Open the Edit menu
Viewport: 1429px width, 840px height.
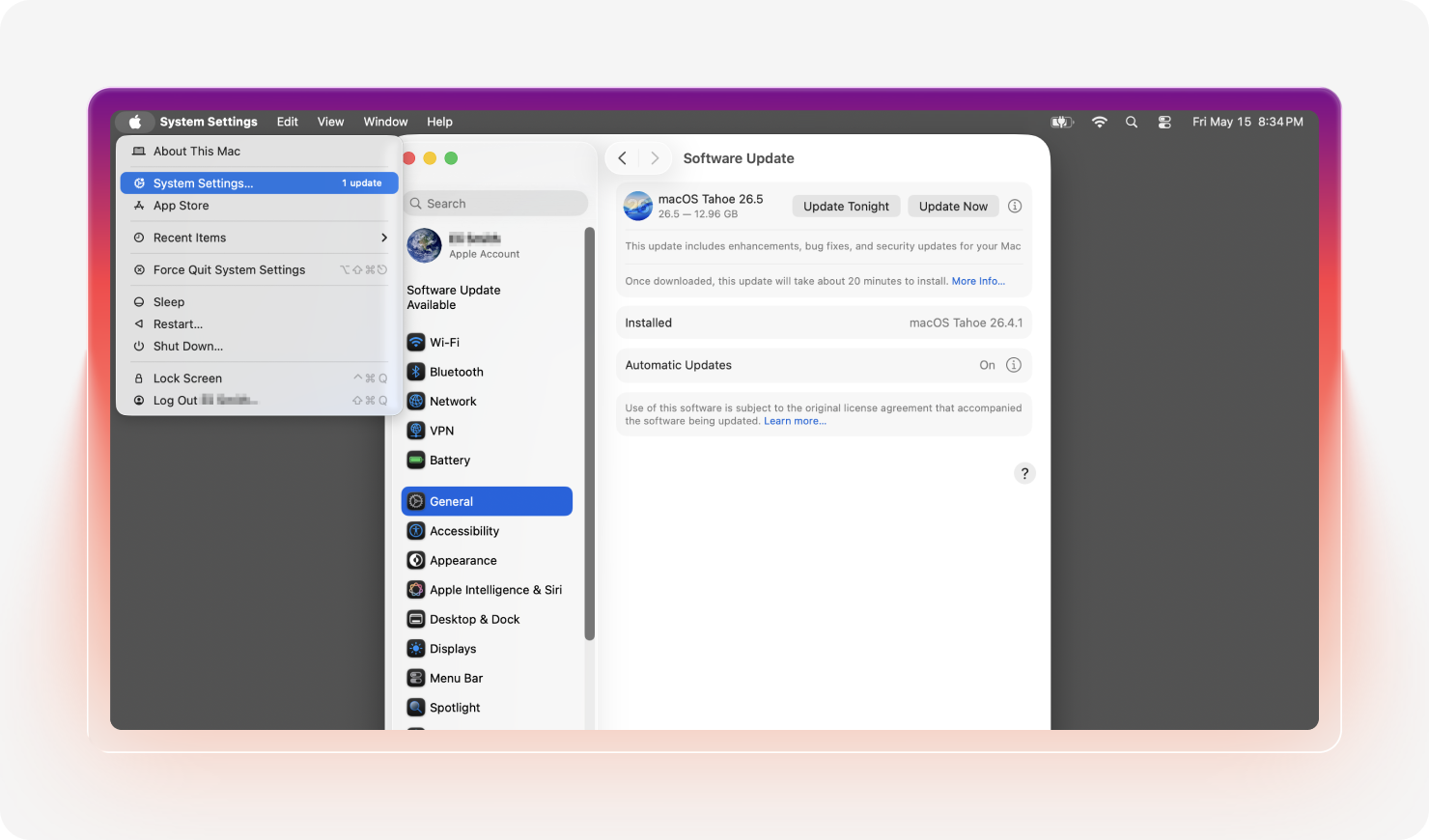click(288, 122)
